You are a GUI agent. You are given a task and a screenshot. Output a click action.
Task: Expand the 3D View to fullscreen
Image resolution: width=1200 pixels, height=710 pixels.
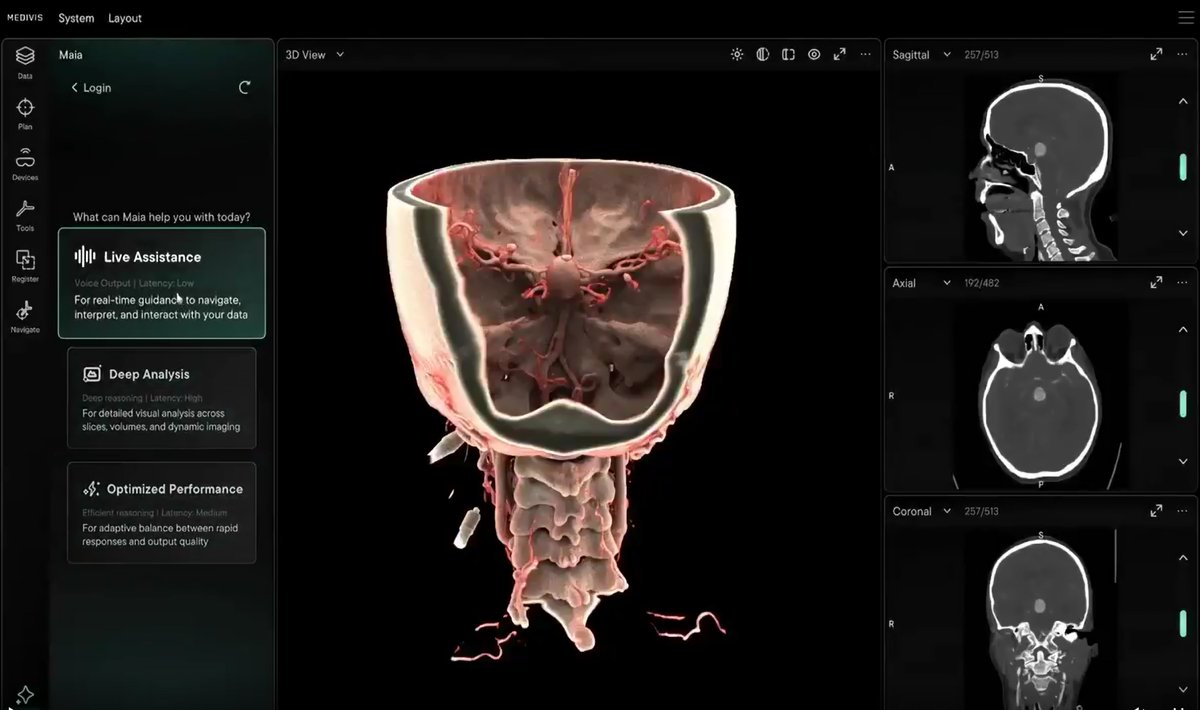point(840,55)
